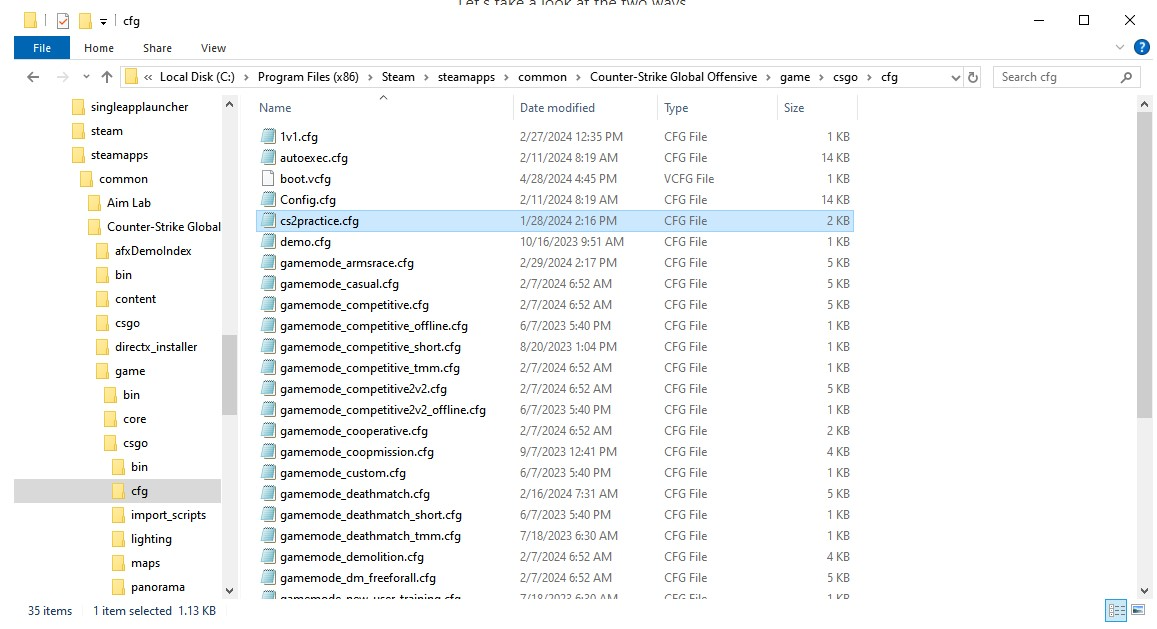Screen dimensions: 1157x629
Task: Expand the csgo breadcrumb arrow
Action: click(x=869, y=77)
